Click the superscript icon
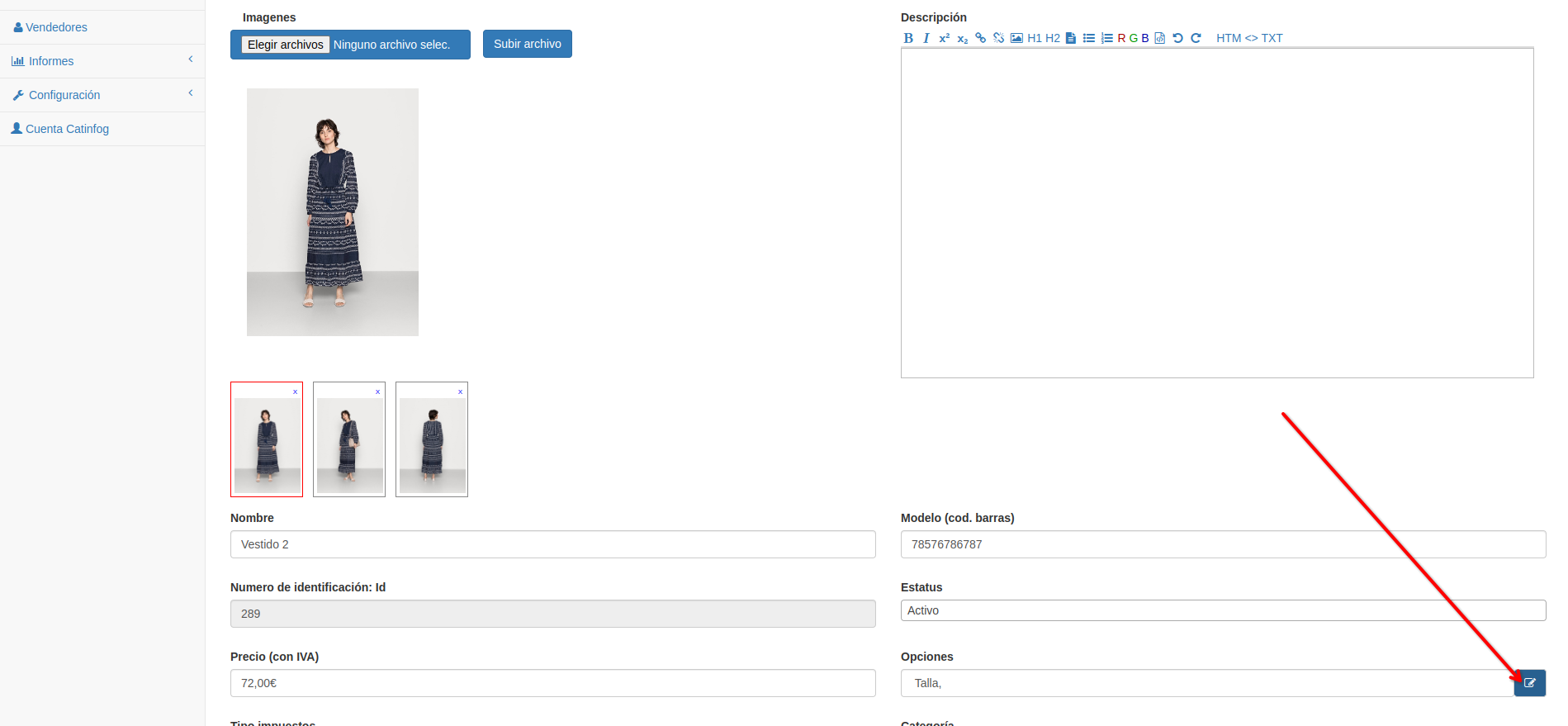Screen dimensions: 1568x726 (x=944, y=38)
